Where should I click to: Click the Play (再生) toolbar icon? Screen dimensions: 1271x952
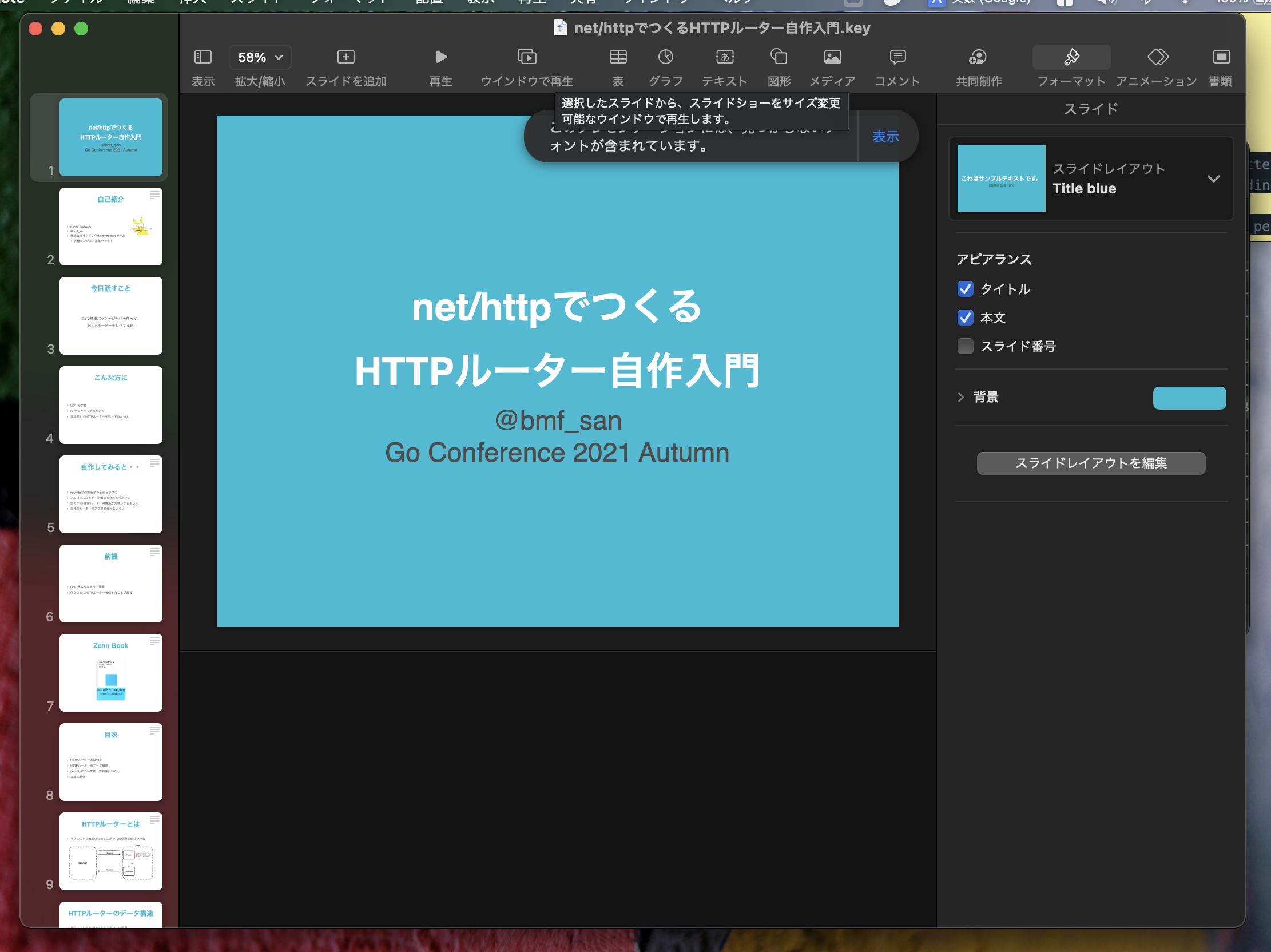point(440,57)
